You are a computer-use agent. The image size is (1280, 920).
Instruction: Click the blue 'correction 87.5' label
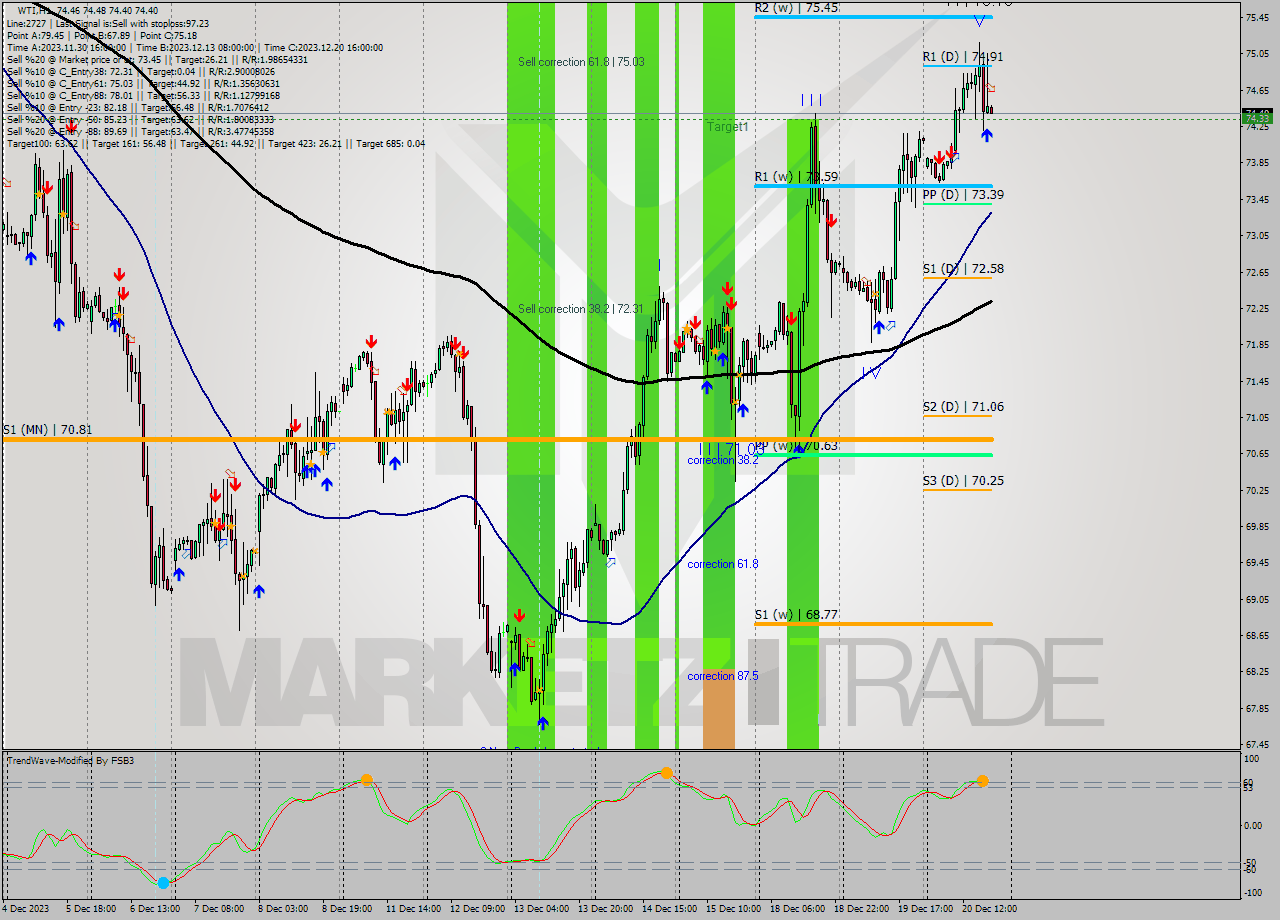(x=723, y=676)
